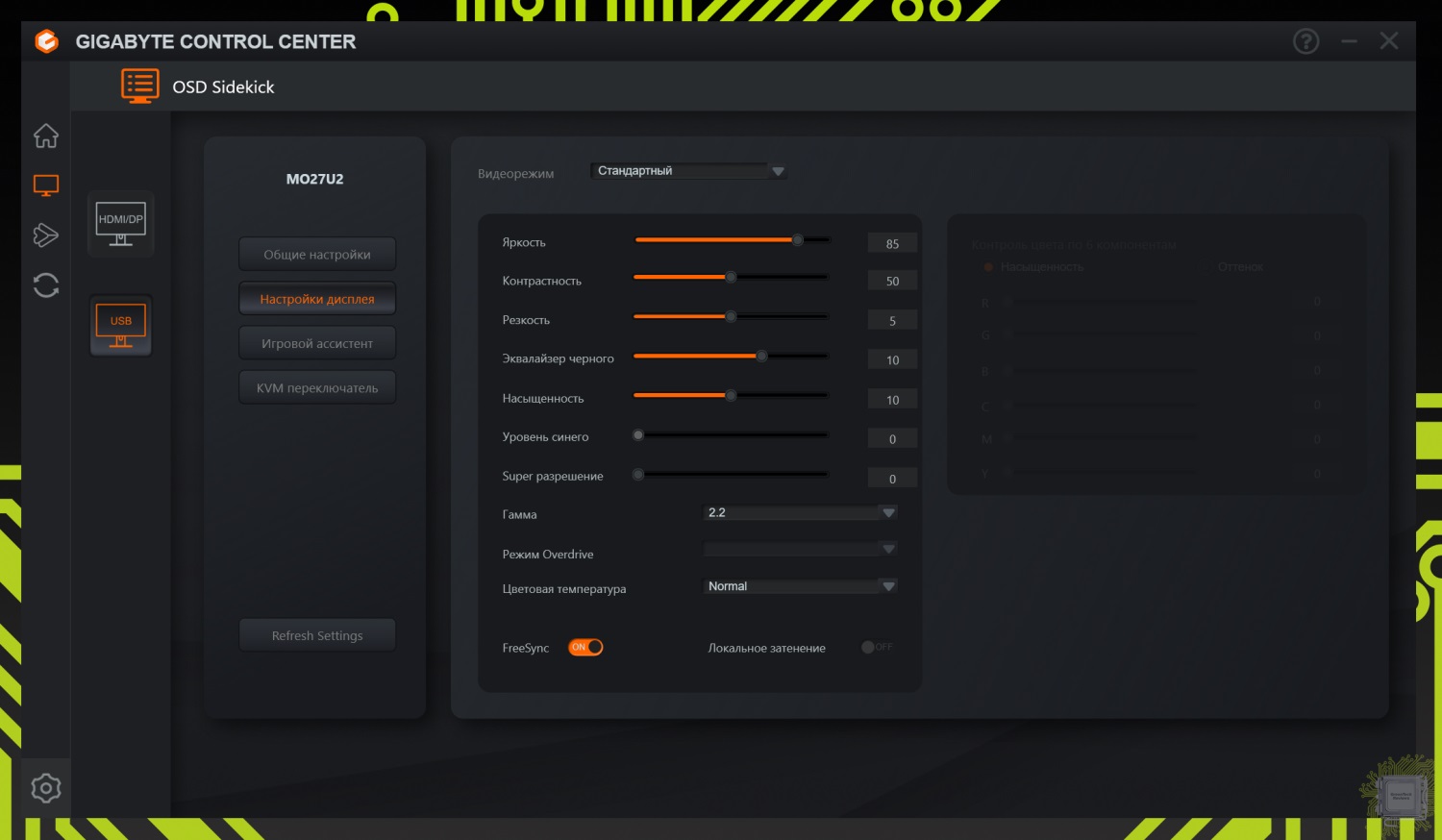Open KVM переключатель section

pos(317,388)
